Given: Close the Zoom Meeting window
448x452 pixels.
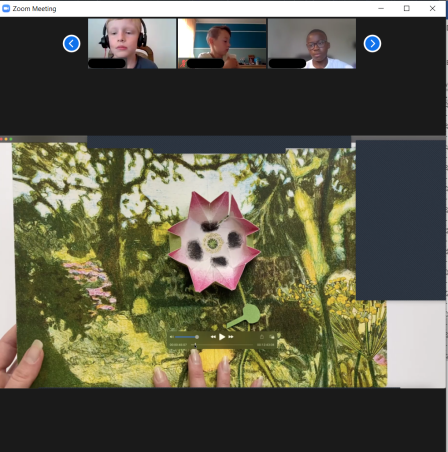Looking at the screenshot, I should 432,8.
